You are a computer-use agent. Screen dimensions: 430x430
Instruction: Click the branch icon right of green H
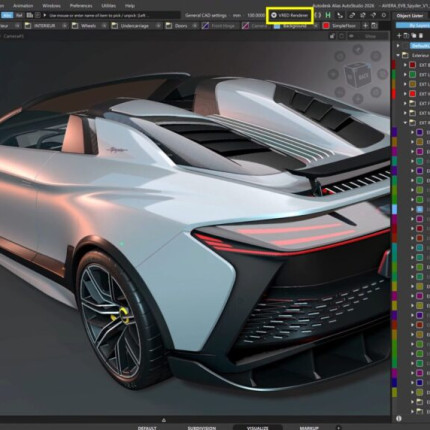(x=340, y=15)
